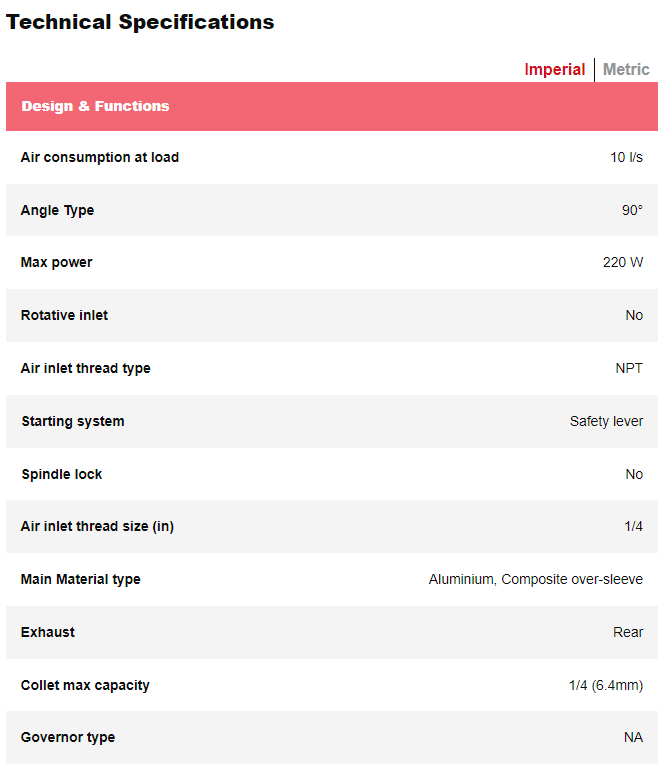The width and height of the screenshot is (664, 771).
Task: Switch to the Metric units tab
Action: coord(626,70)
